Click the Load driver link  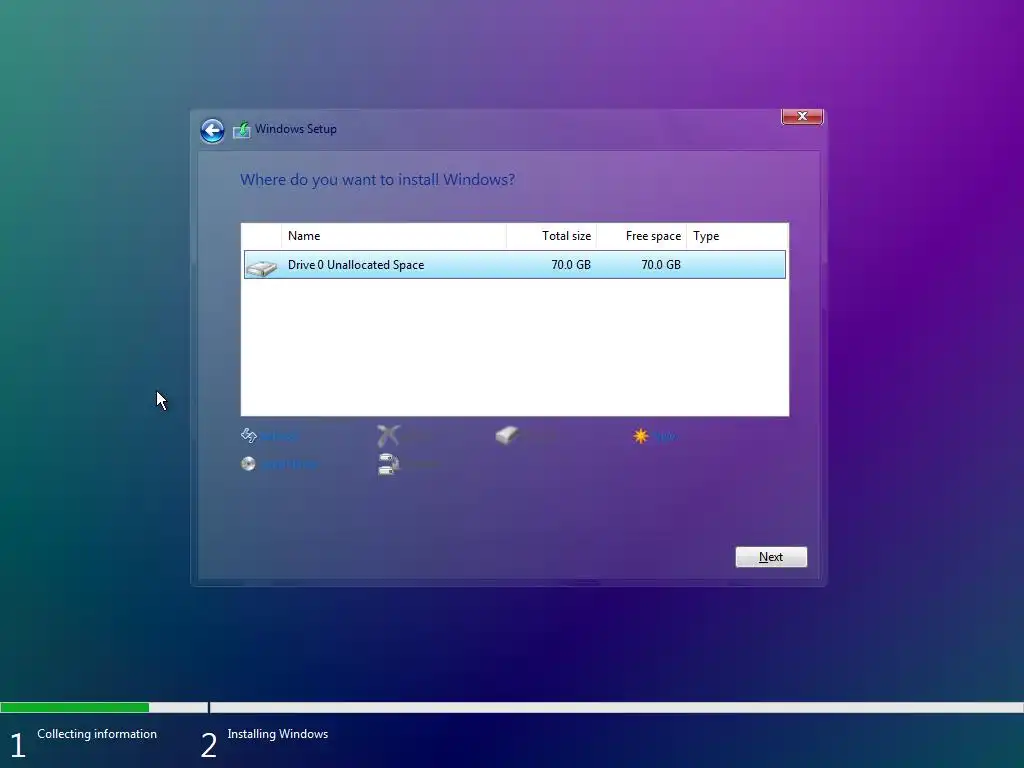click(290, 464)
